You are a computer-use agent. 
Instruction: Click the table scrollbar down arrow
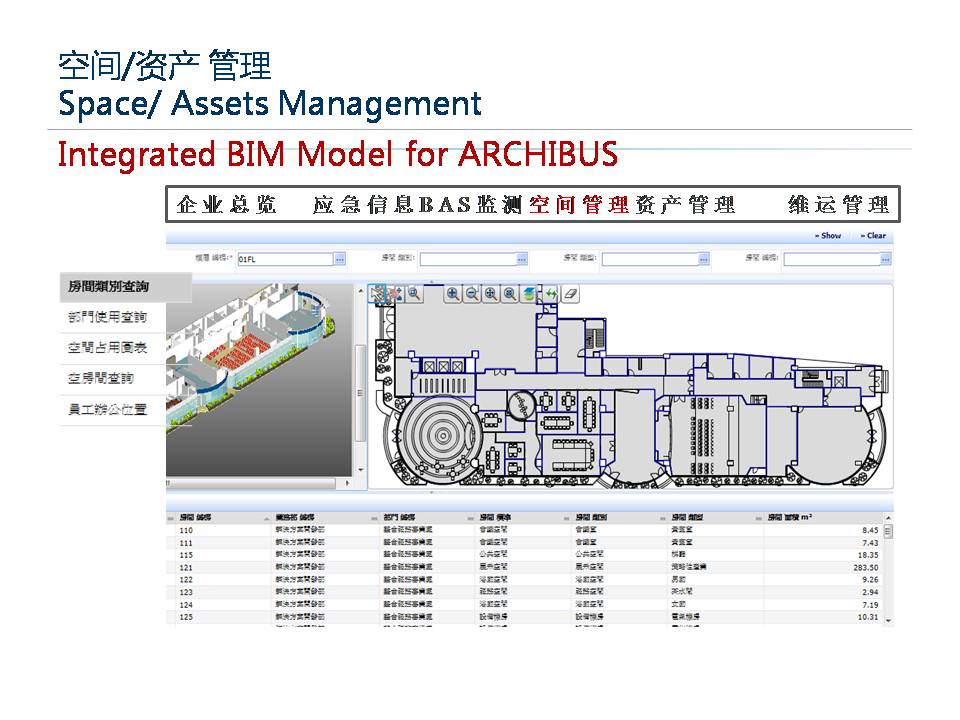click(888, 621)
